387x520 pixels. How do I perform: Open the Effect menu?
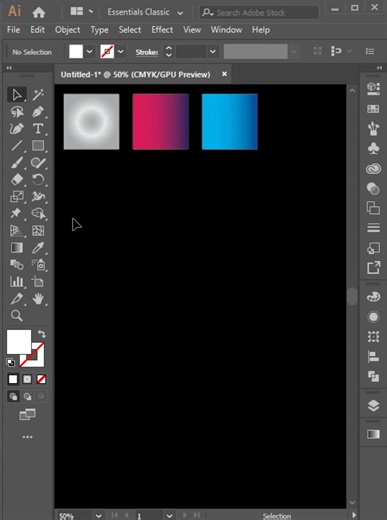162,30
